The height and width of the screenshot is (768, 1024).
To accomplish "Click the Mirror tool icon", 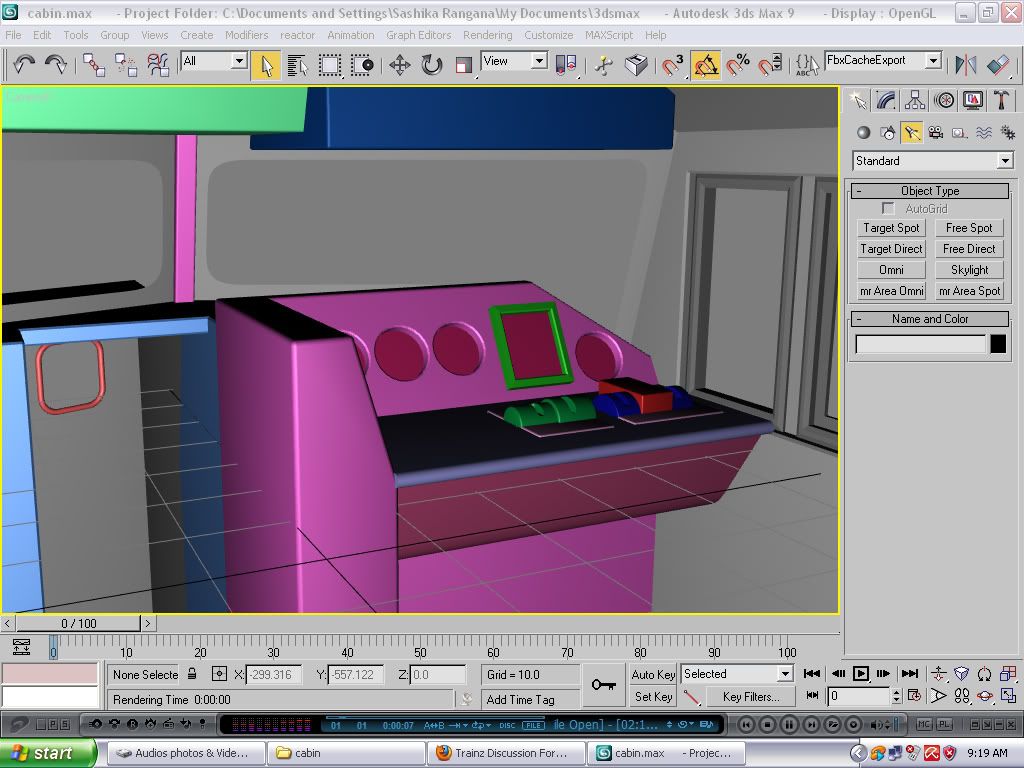I will pyautogui.click(x=965, y=65).
